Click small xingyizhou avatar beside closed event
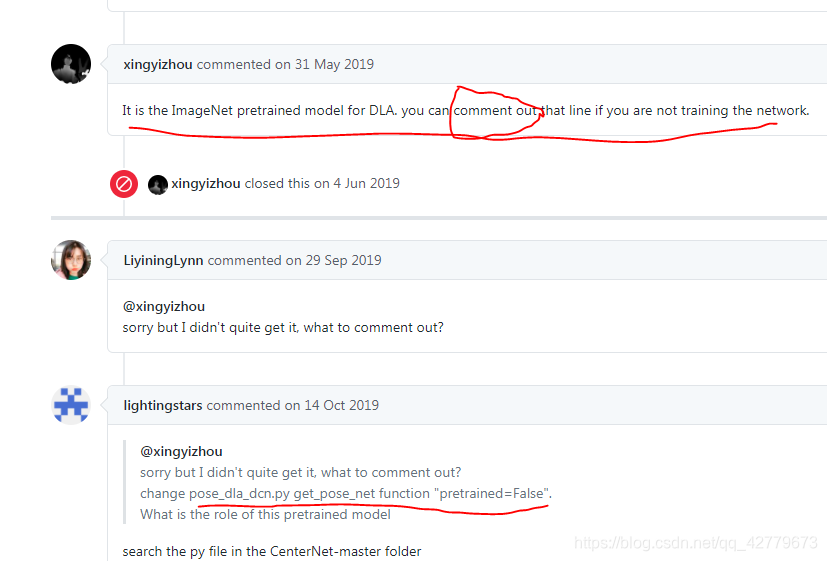The height and width of the screenshot is (561, 827). [x=158, y=185]
